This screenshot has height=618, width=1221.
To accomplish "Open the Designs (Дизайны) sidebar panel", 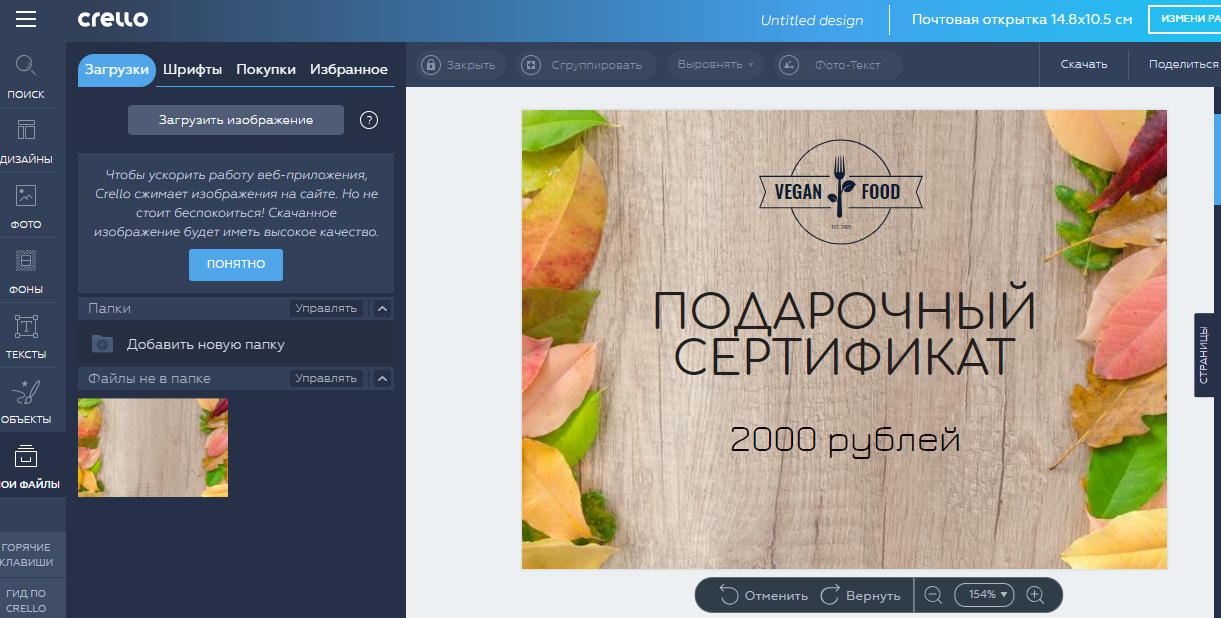I will tap(27, 141).
